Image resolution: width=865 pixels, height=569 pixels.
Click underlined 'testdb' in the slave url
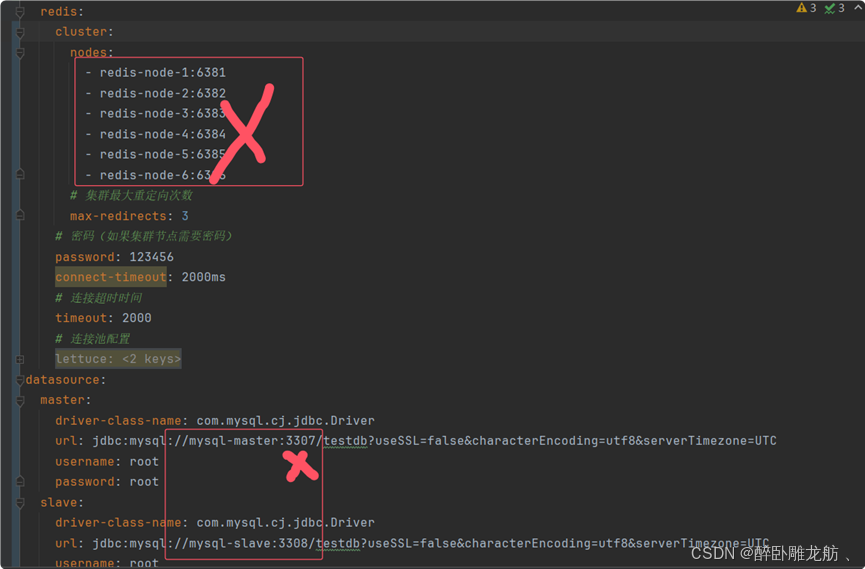[338, 544]
